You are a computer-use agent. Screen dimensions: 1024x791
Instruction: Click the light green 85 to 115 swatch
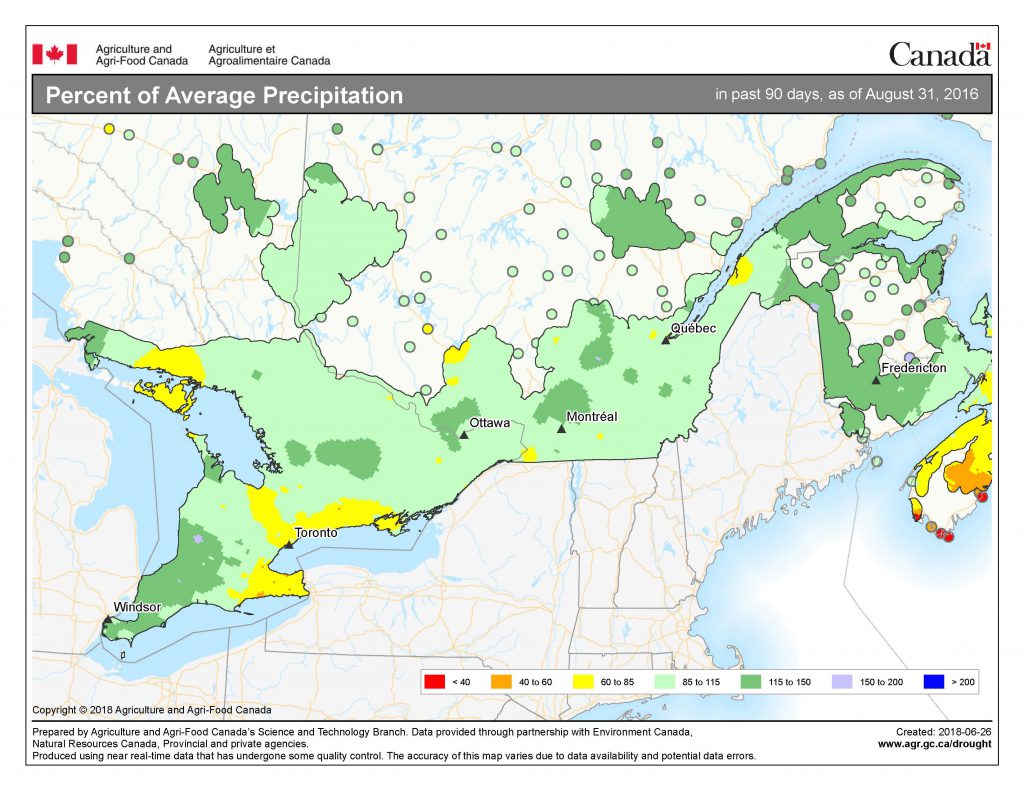tap(665, 681)
